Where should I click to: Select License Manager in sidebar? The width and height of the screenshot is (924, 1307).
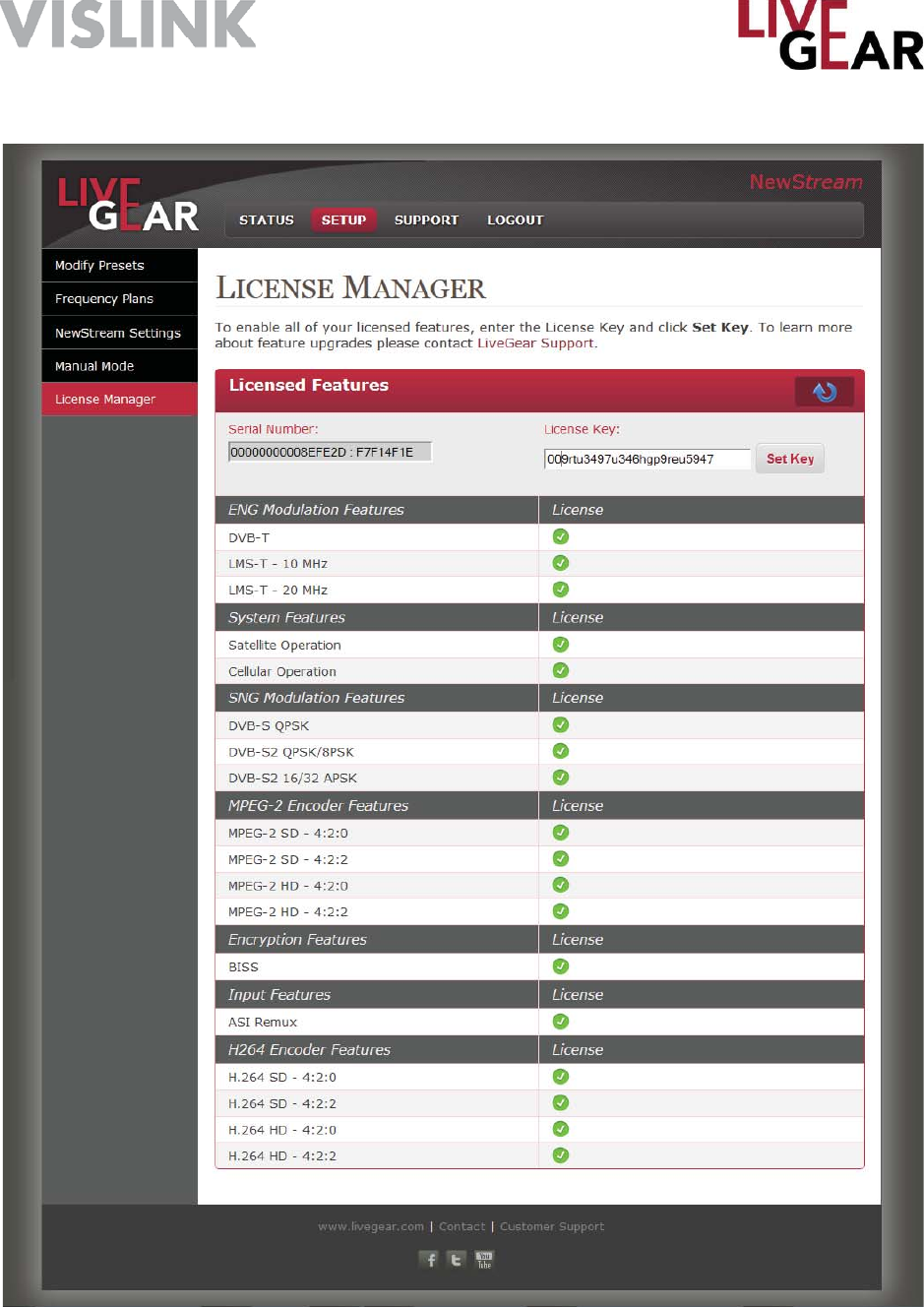click(x=120, y=400)
